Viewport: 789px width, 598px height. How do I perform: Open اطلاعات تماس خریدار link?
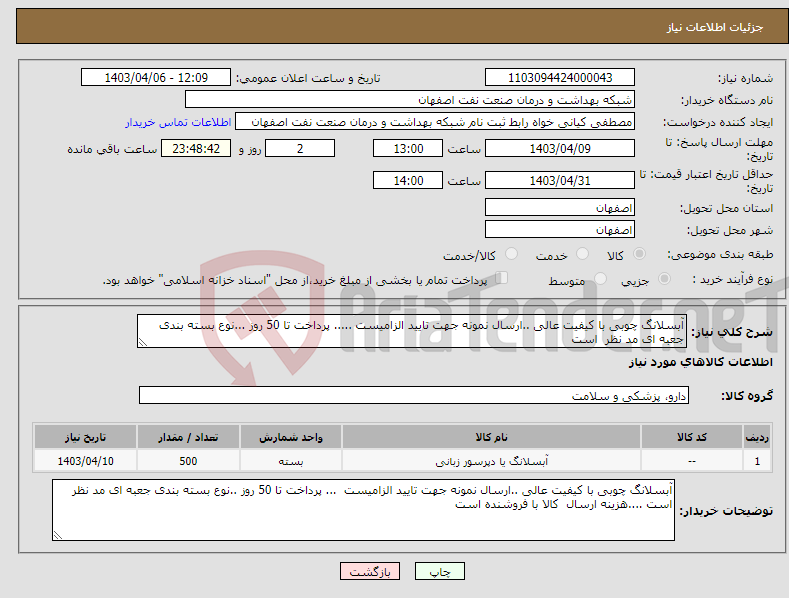178,122
